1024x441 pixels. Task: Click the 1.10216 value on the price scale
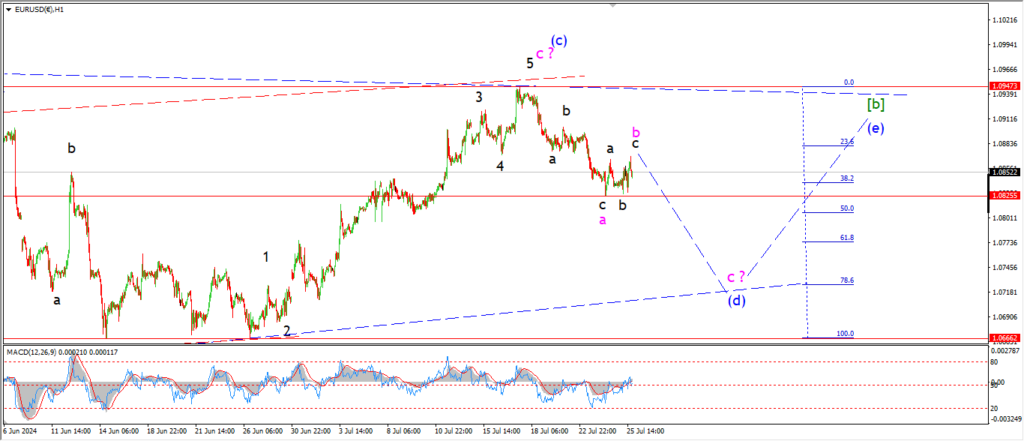[x=1004, y=20]
